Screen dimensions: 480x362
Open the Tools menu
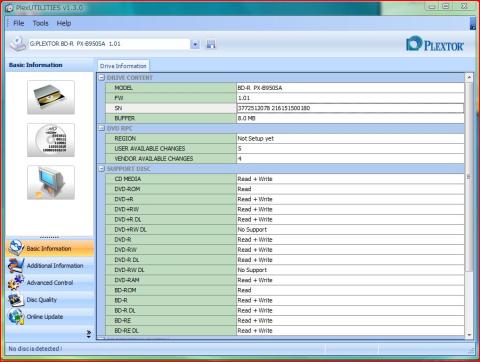[40, 23]
